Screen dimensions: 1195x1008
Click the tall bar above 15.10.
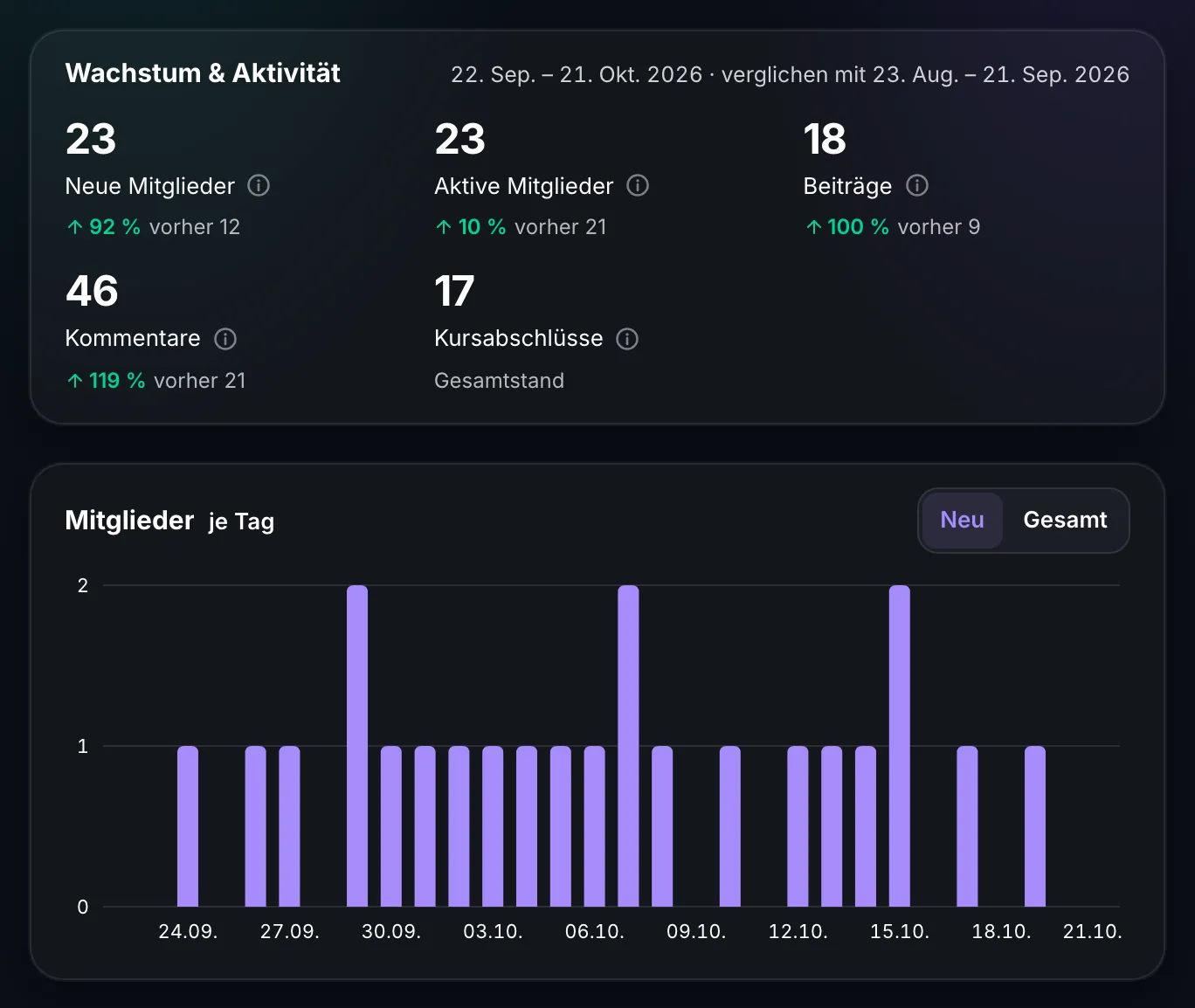point(900,746)
